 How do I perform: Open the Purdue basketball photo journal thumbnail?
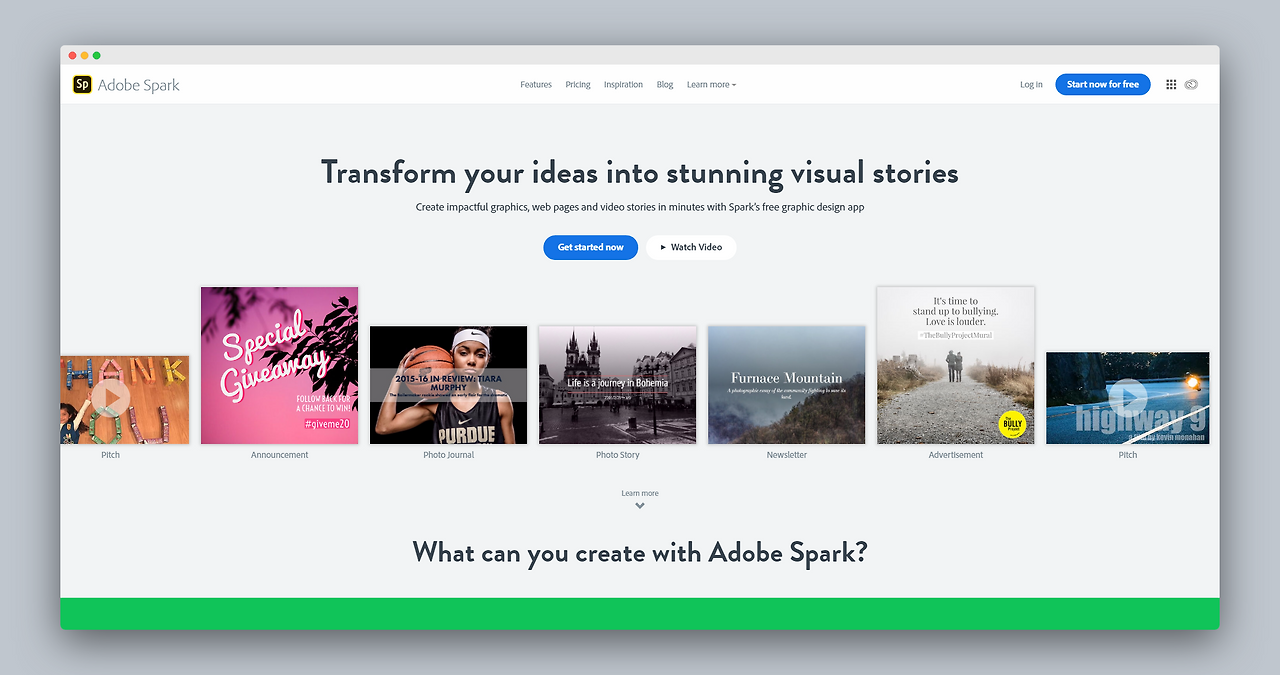coord(448,385)
